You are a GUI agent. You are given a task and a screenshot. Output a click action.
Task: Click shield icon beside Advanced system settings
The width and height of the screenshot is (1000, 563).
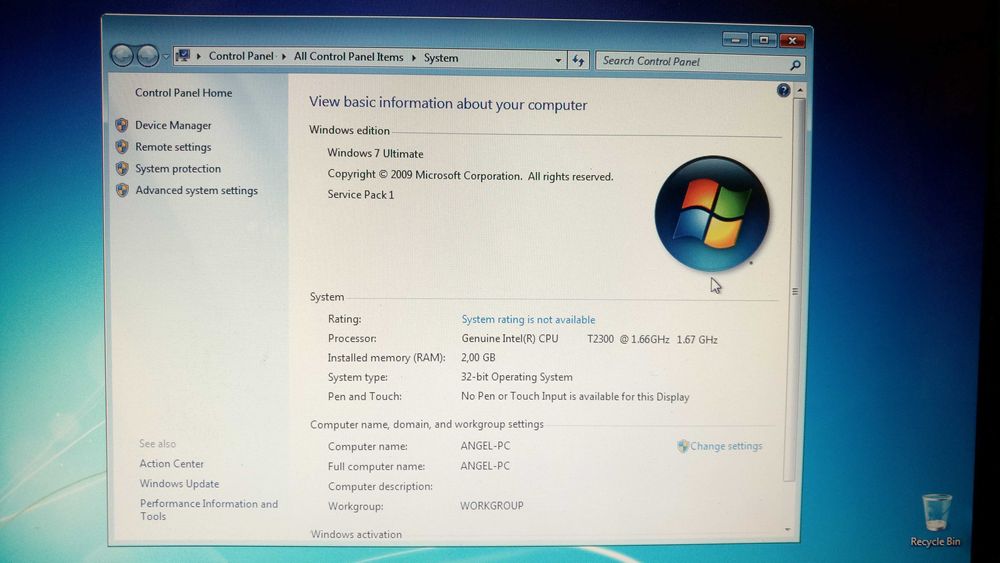(122, 190)
